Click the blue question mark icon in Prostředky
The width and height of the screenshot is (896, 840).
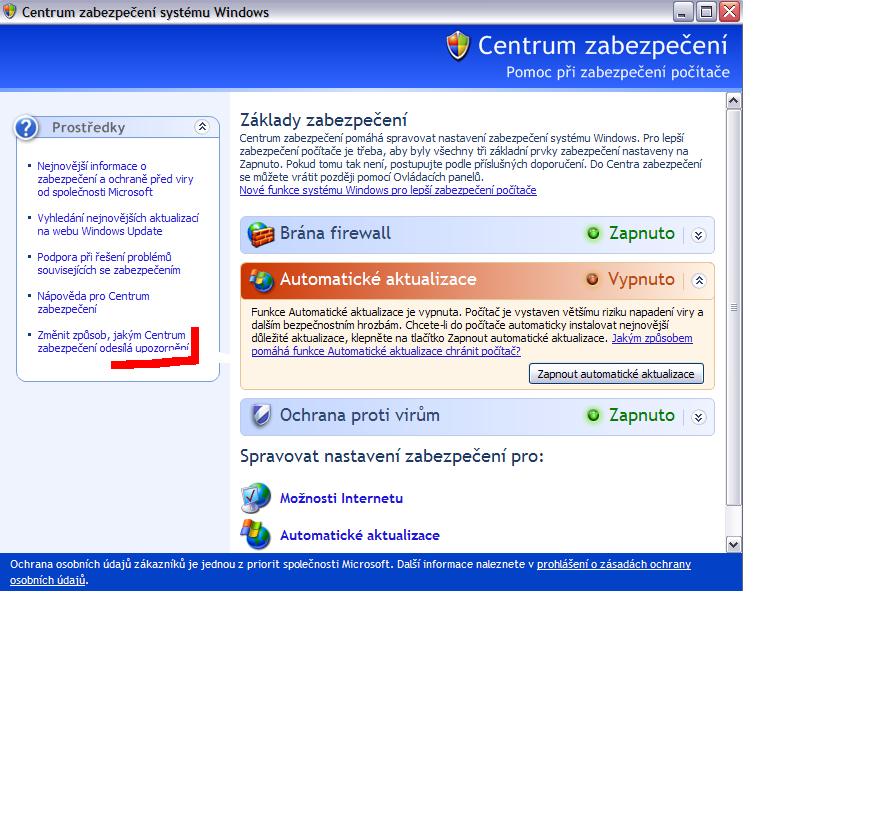pos(26,127)
